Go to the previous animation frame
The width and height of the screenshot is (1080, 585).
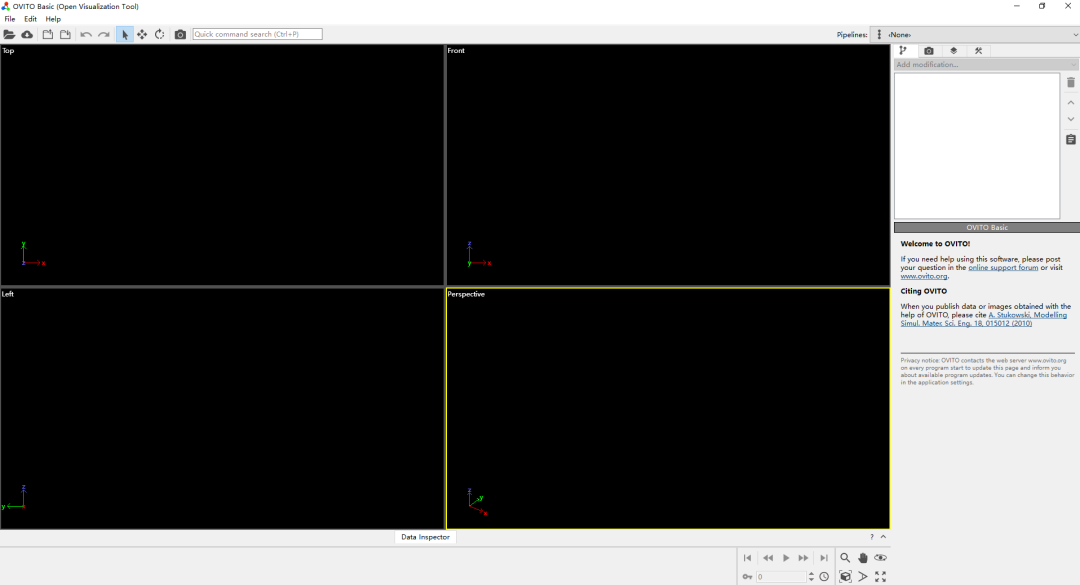(767, 558)
